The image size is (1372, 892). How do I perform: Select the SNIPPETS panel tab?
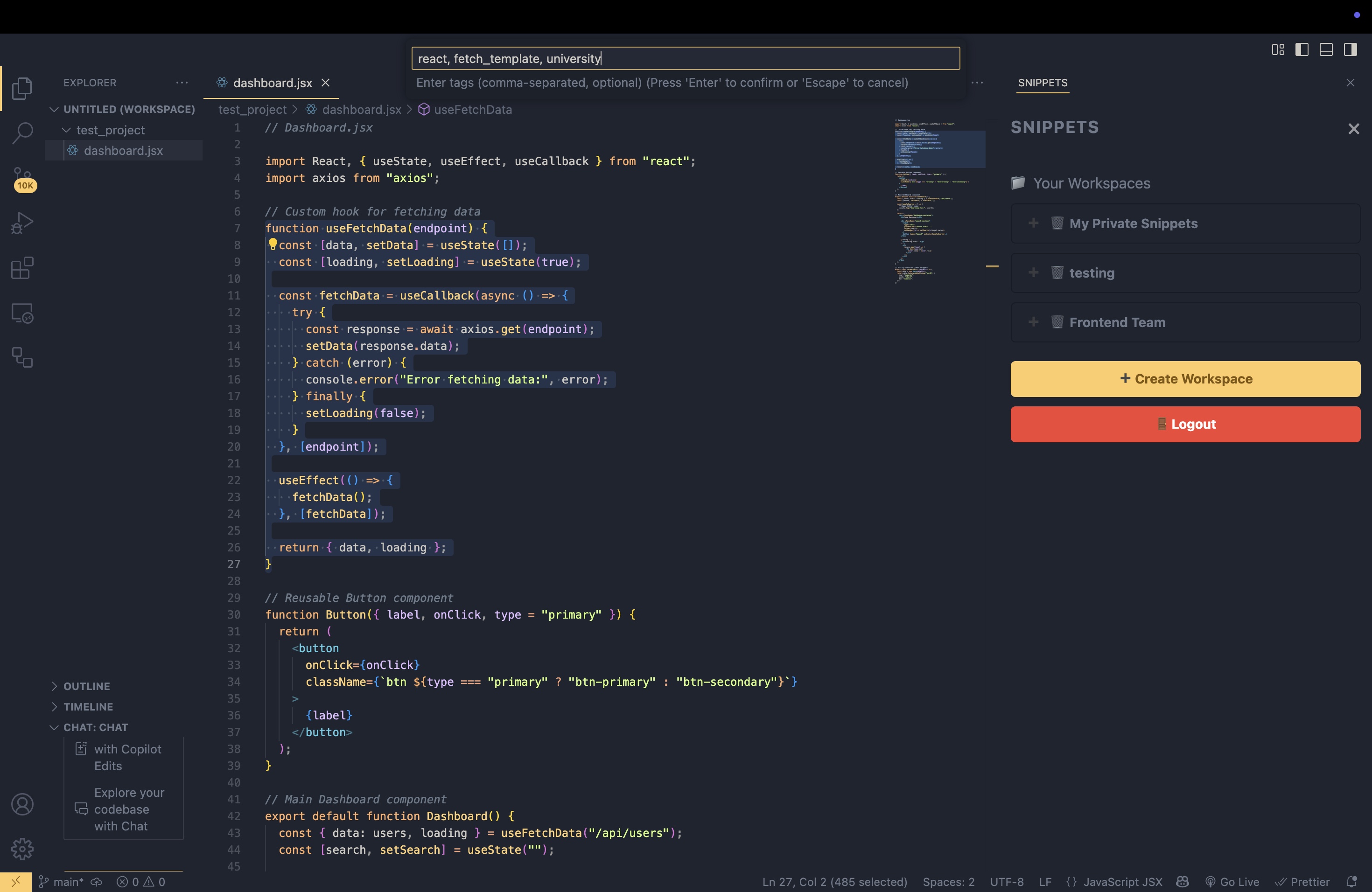[x=1042, y=83]
